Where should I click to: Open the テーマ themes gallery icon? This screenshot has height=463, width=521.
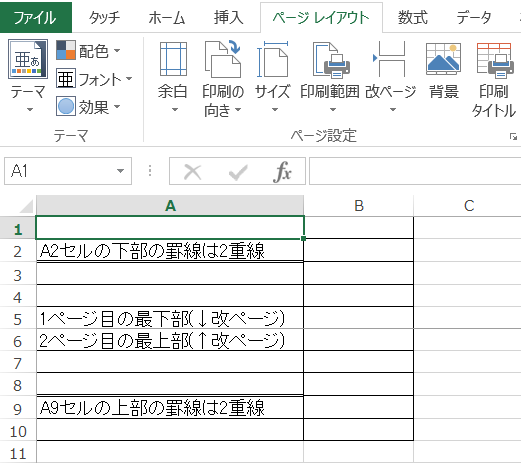pyautogui.click(x=28, y=59)
